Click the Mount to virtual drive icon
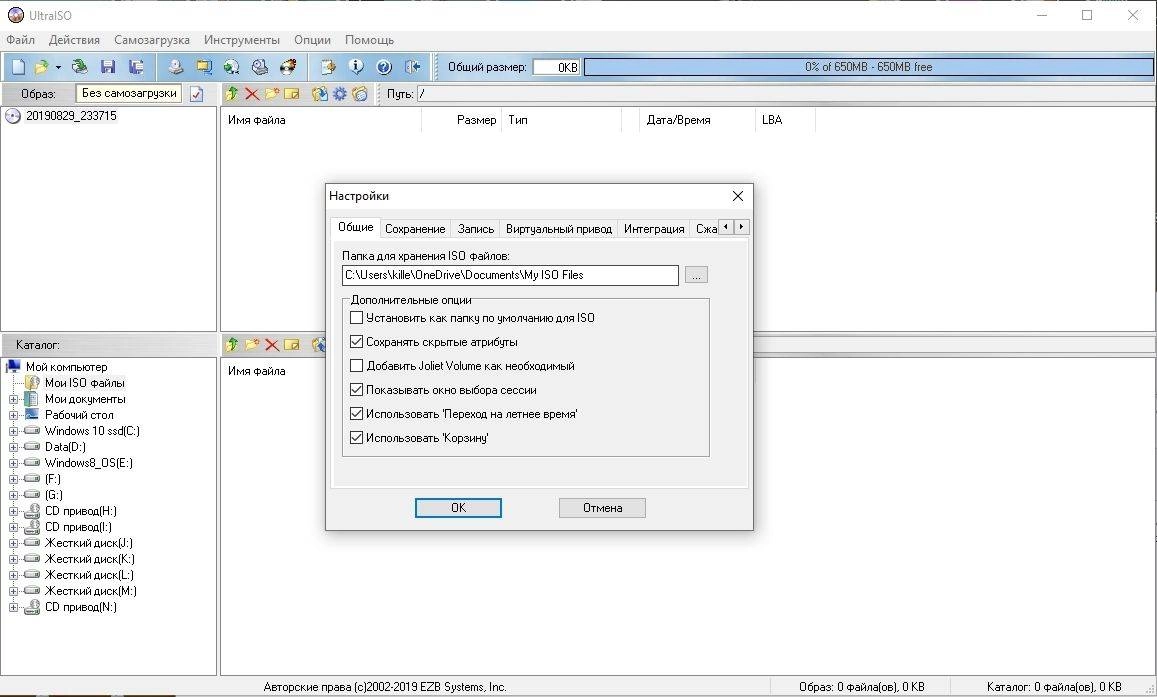 (x=260, y=67)
